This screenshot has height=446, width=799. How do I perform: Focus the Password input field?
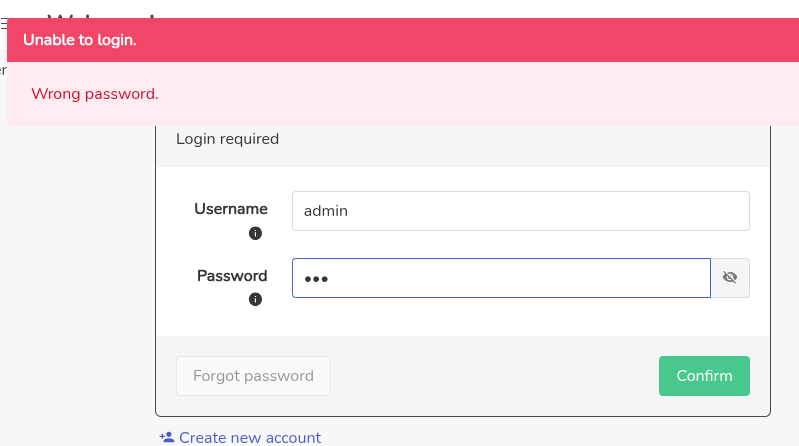click(501, 278)
